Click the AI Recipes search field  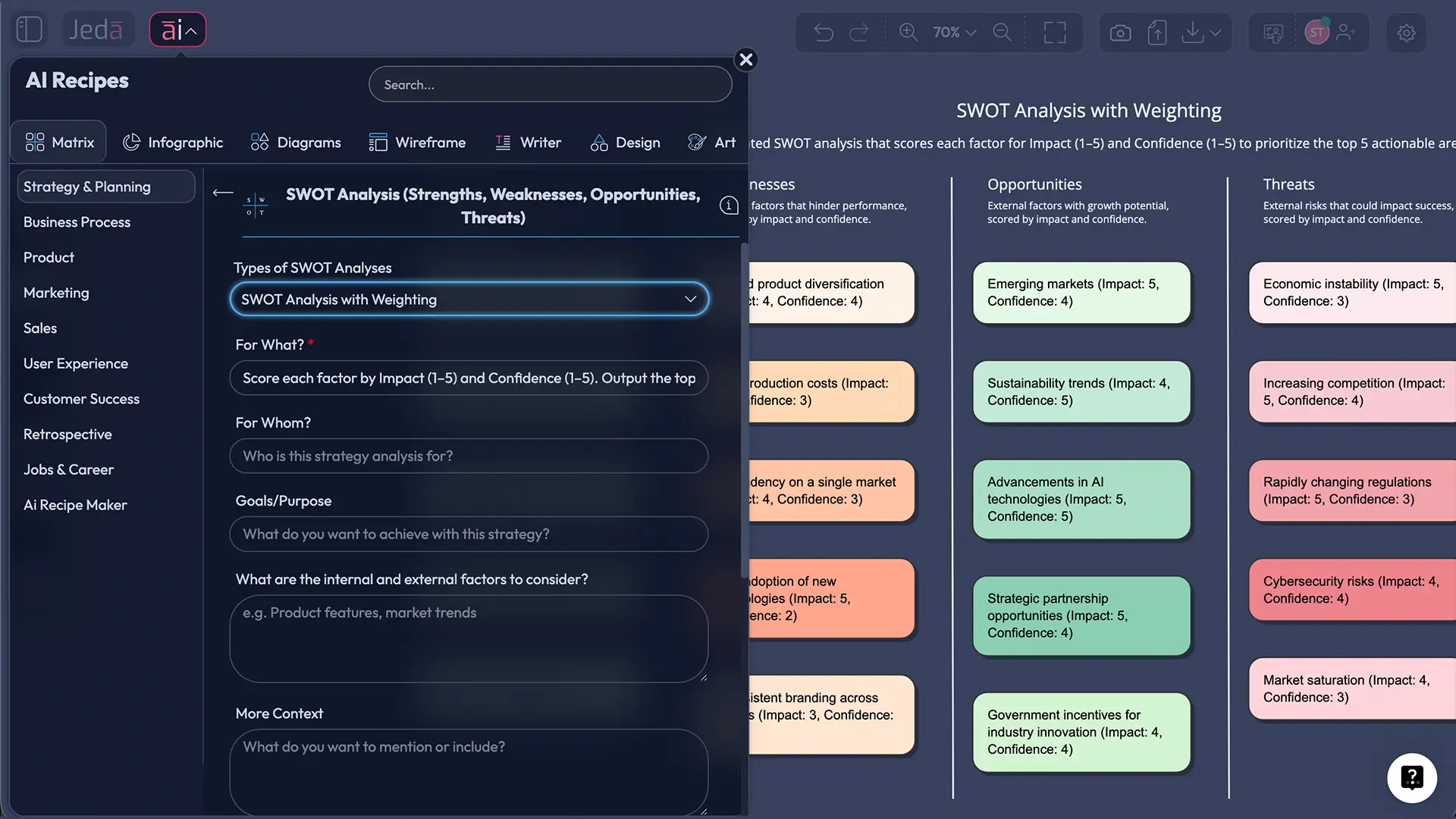(x=550, y=84)
